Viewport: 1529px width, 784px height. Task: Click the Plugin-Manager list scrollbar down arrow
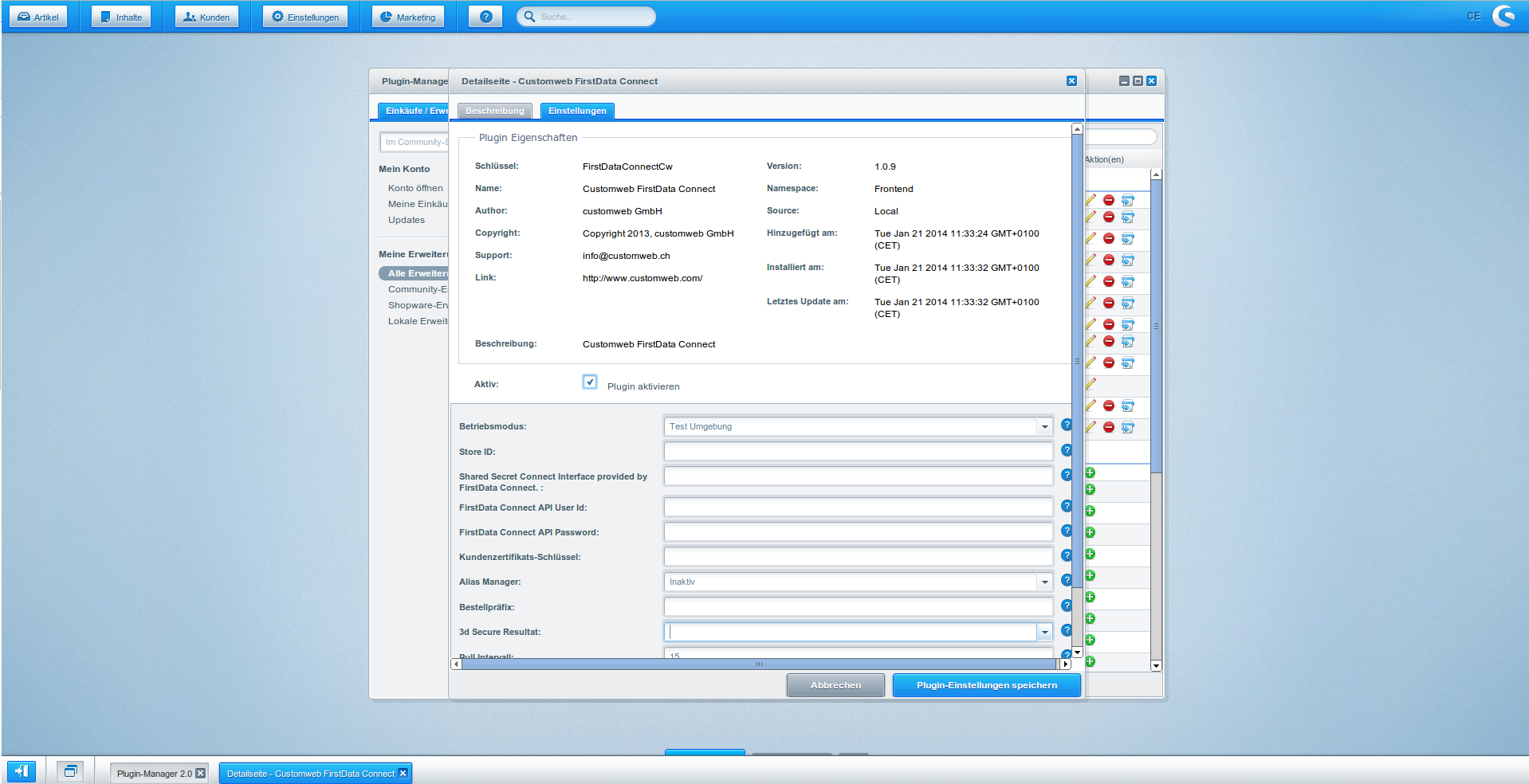point(1156,665)
